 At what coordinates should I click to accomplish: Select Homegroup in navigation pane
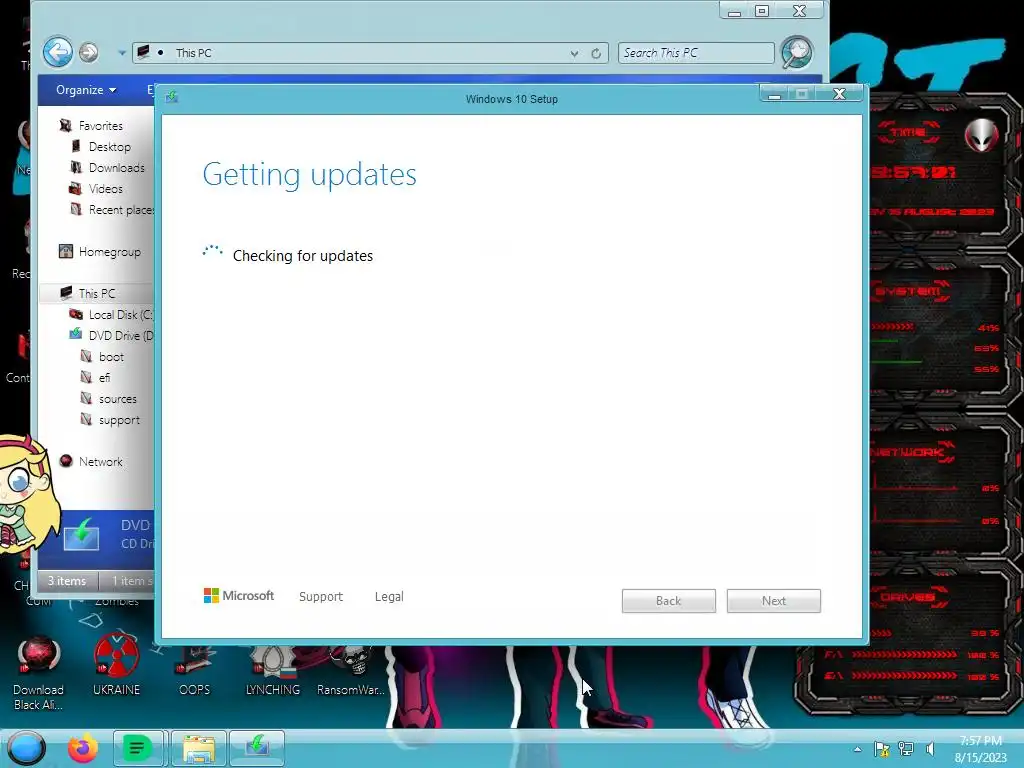[x=110, y=251]
